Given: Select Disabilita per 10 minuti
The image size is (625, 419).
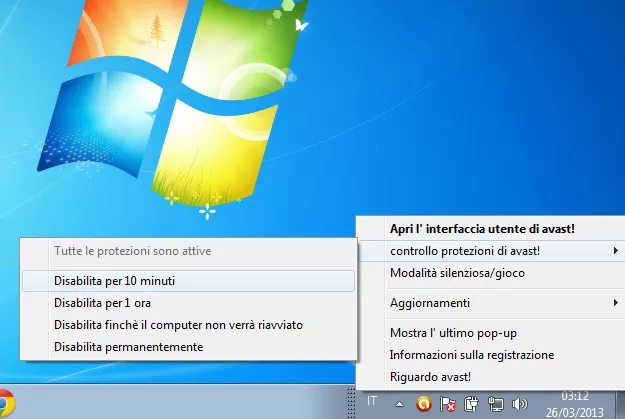Looking at the screenshot, I should [189, 281].
